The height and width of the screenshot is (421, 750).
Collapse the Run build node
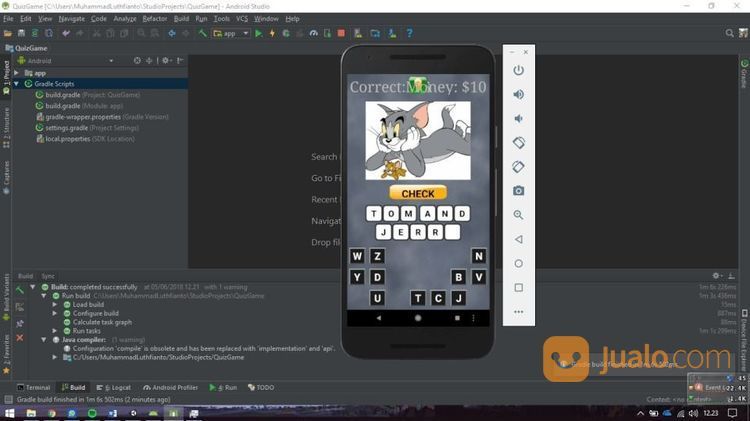coord(44,296)
